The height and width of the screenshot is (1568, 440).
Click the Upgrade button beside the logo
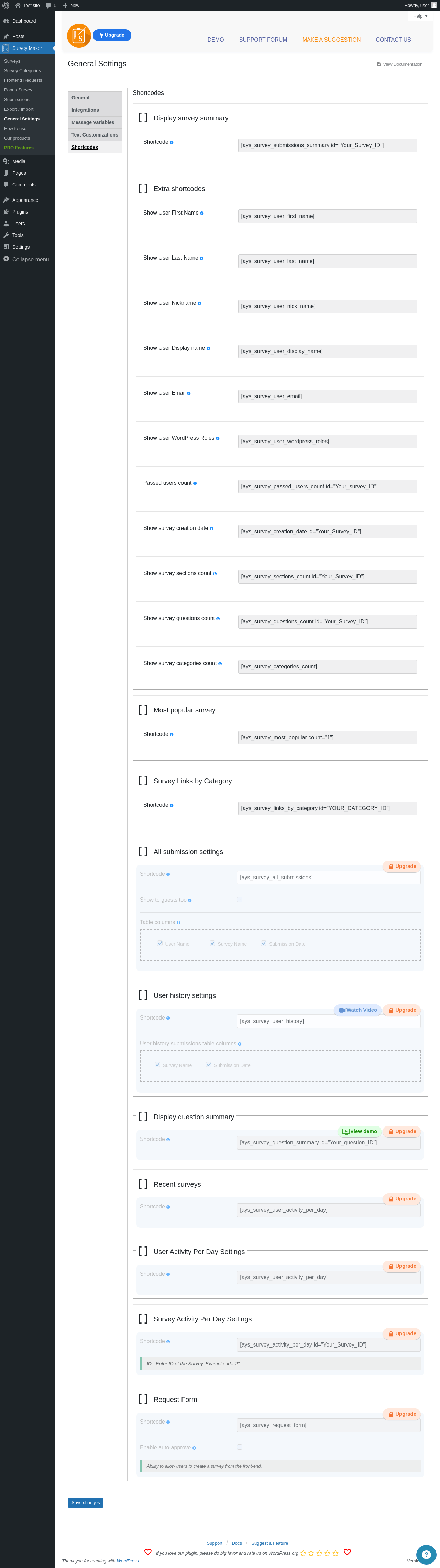112,35
